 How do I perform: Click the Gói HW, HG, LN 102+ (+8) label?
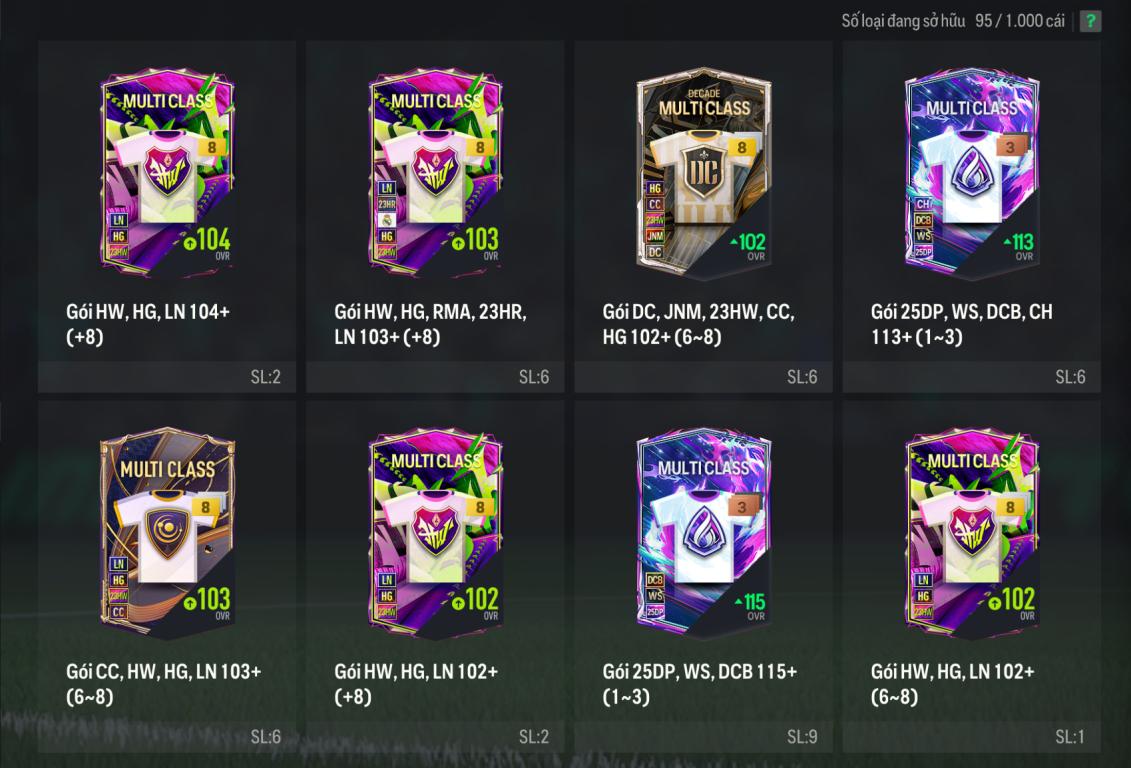coord(416,684)
